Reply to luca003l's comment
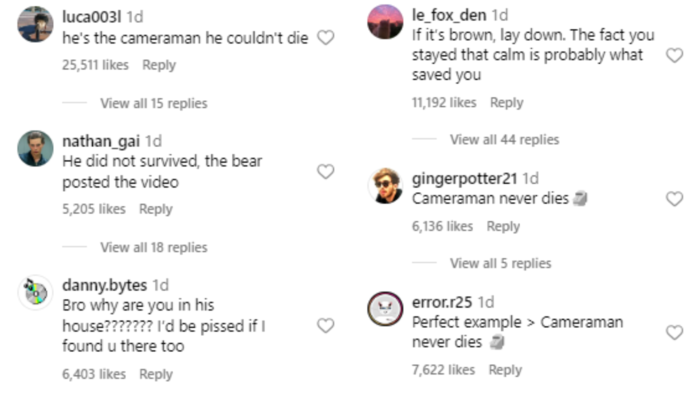700x394 pixels. tap(159, 65)
